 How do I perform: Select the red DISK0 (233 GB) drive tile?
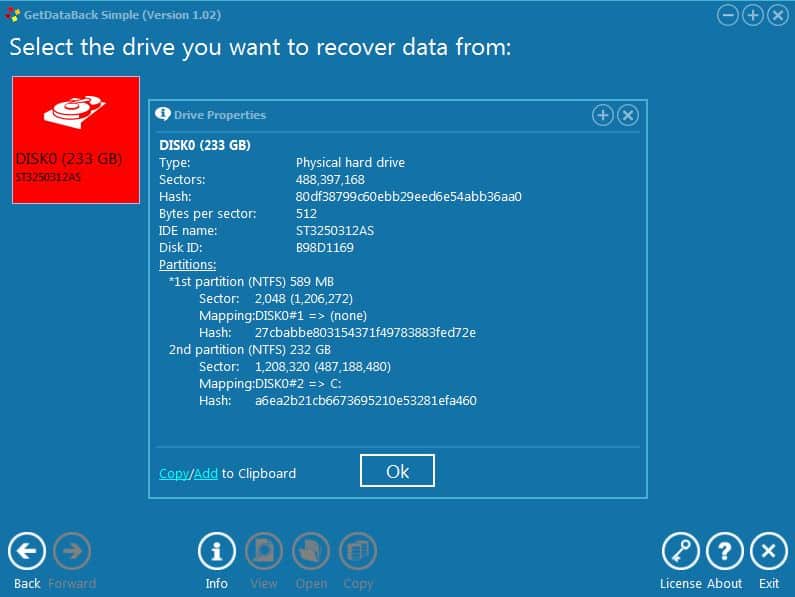tap(76, 140)
